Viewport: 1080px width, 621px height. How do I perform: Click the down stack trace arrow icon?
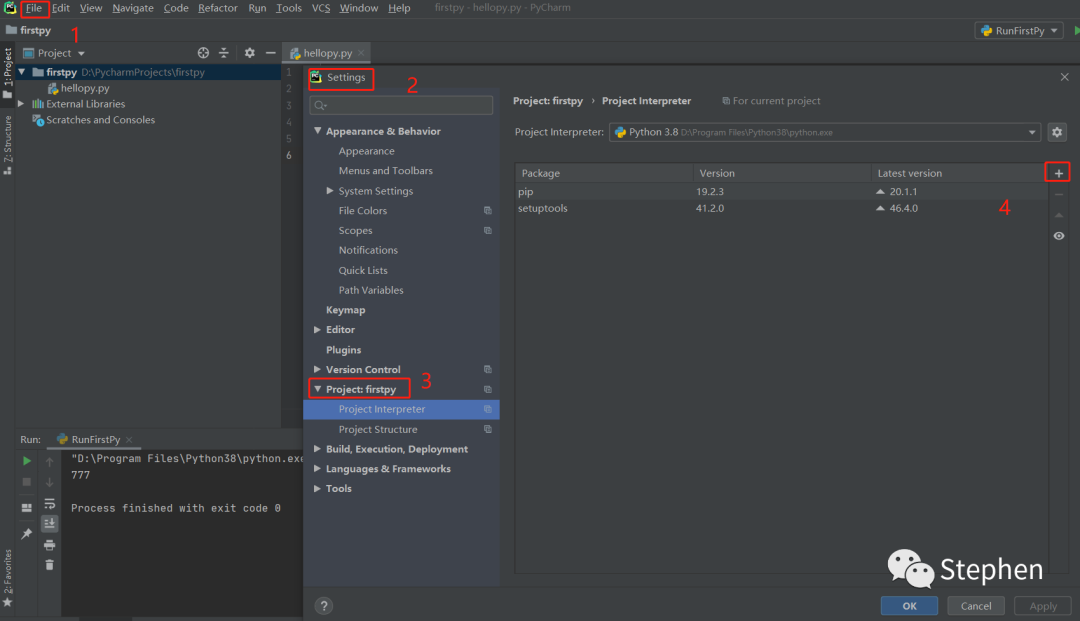pos(50,482)
